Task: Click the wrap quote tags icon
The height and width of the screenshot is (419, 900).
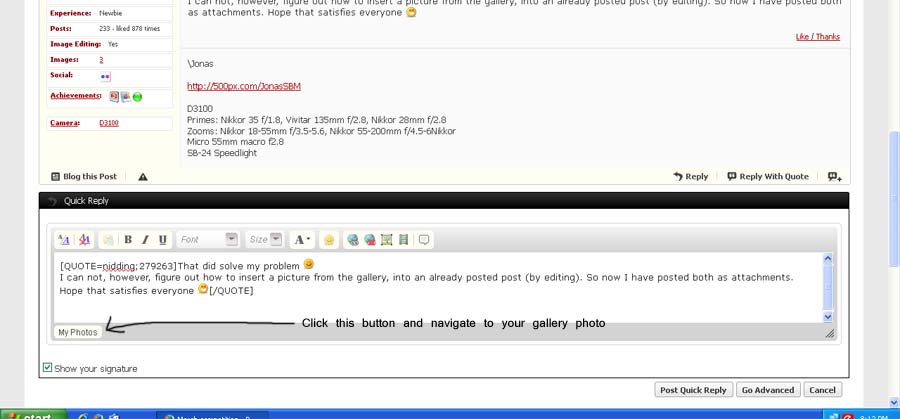Action: (x=424, y=240)
